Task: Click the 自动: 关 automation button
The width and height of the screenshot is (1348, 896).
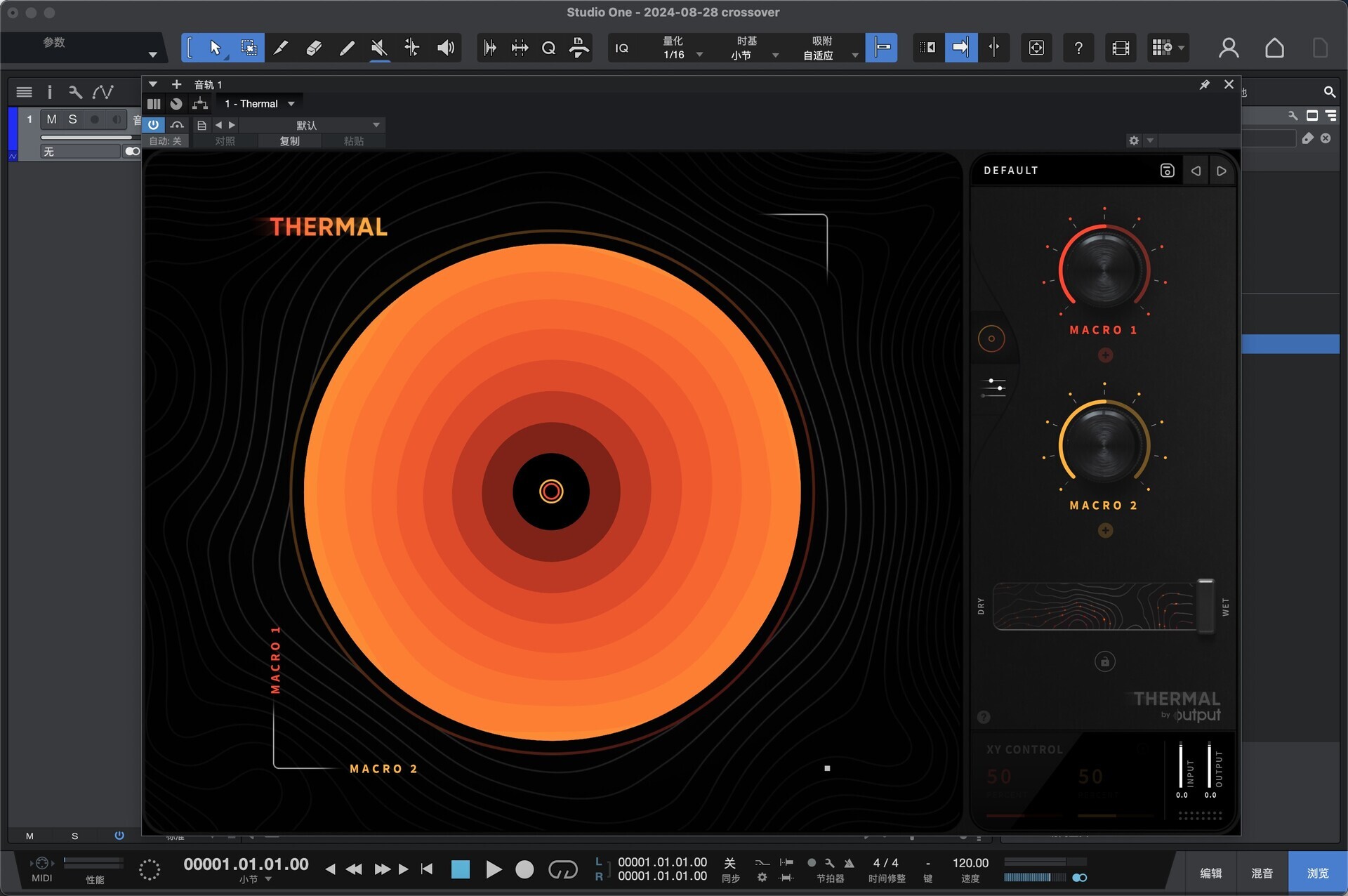Action: point(166,141)
